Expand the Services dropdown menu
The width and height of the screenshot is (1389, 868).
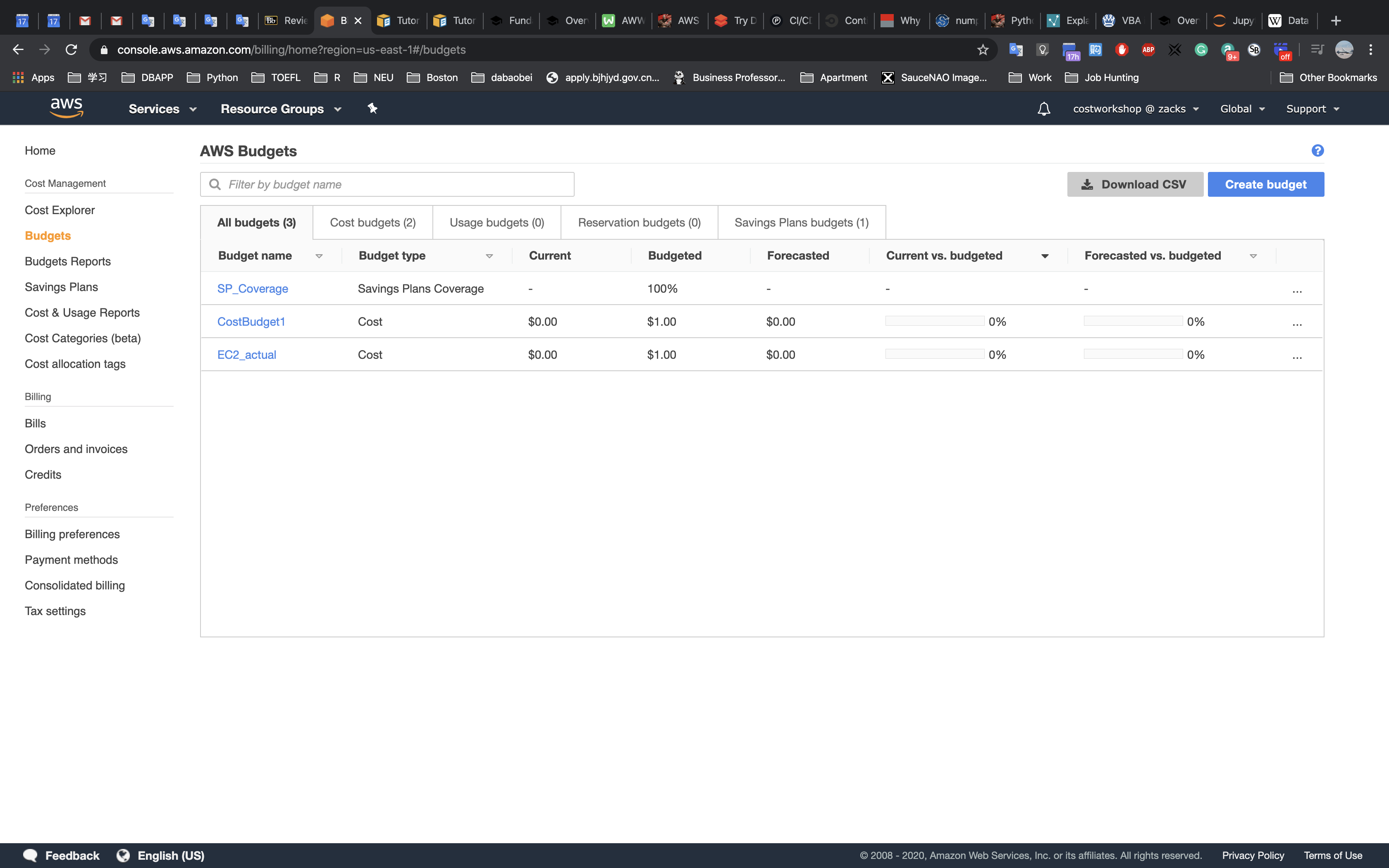click(162, 108)
